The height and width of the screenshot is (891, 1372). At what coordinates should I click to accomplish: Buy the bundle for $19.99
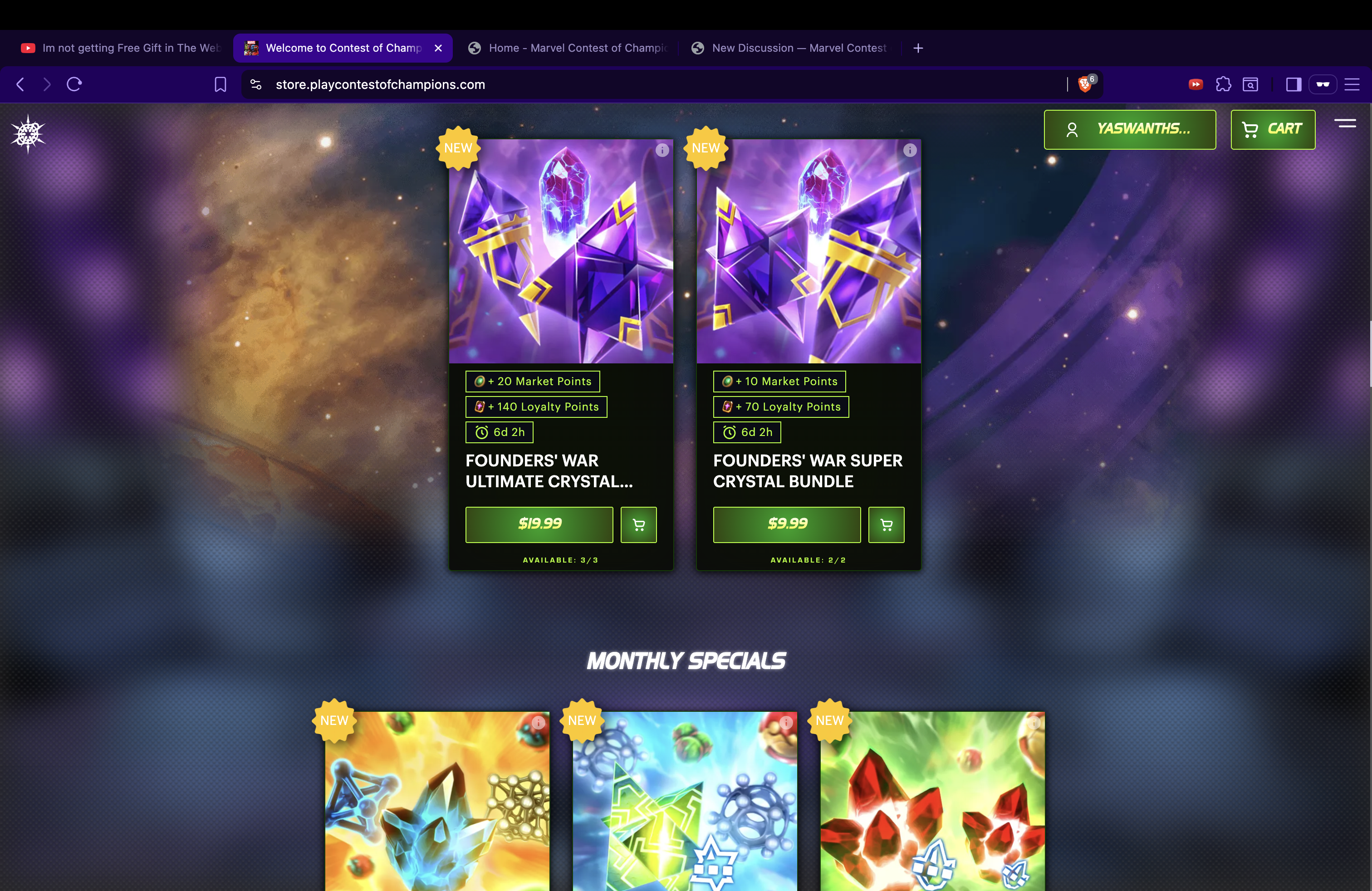pos(539,524)
